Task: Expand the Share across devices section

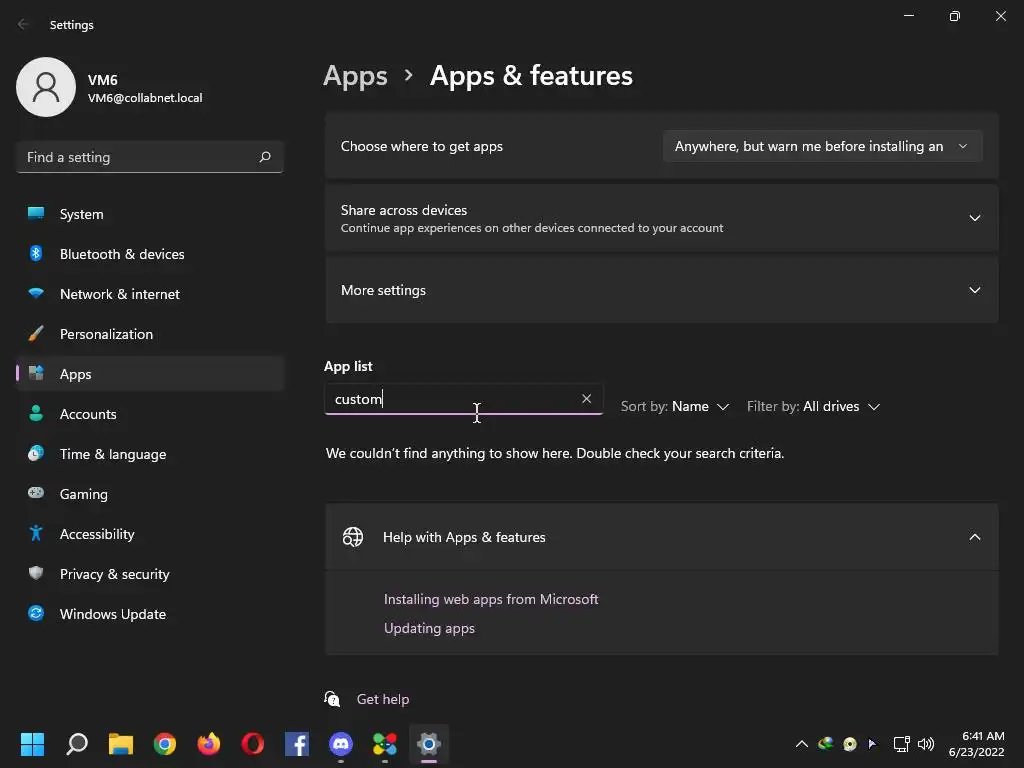Action: click(x=974, y=218)
